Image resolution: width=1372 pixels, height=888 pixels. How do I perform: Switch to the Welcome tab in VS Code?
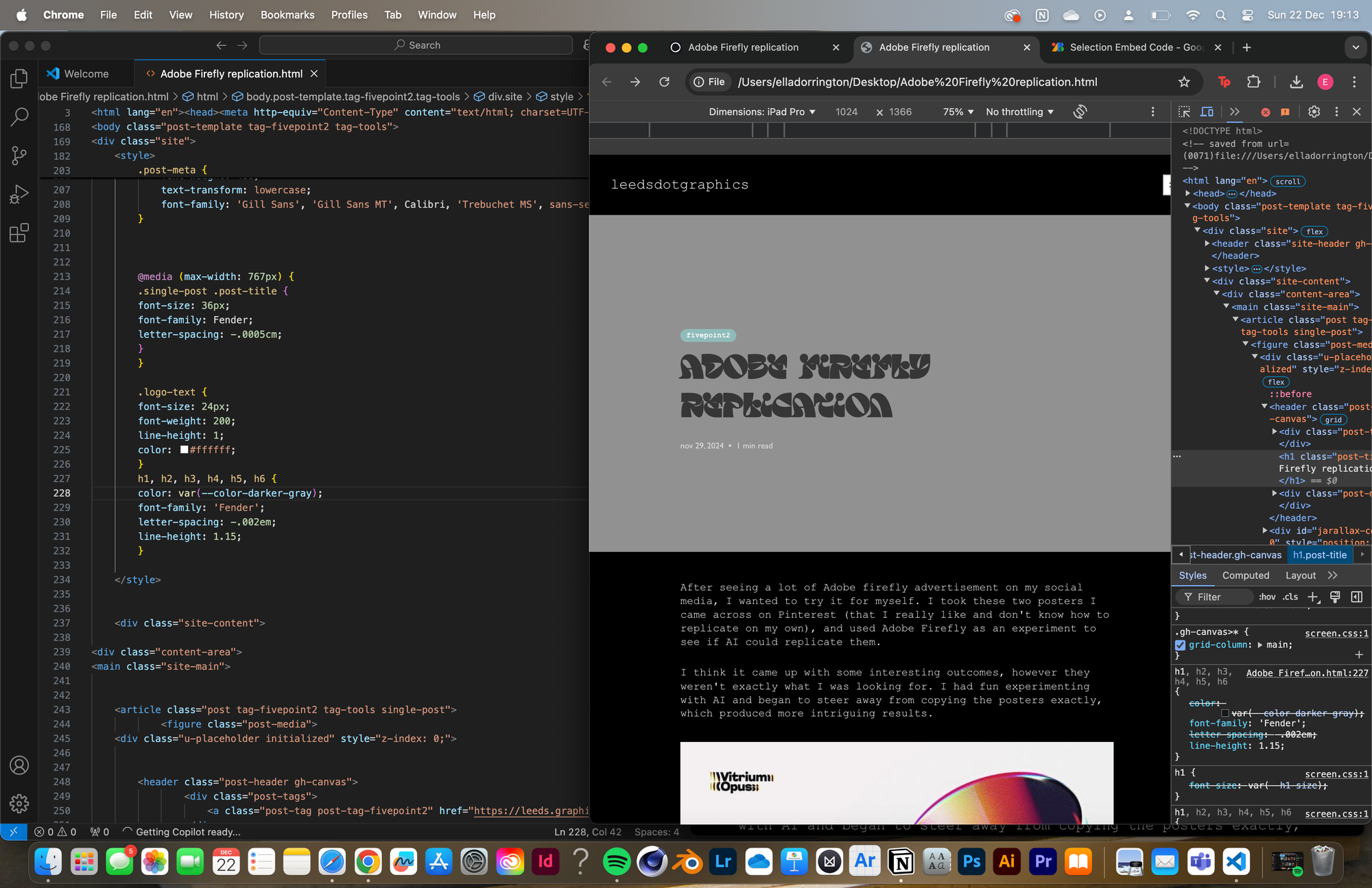86,73
